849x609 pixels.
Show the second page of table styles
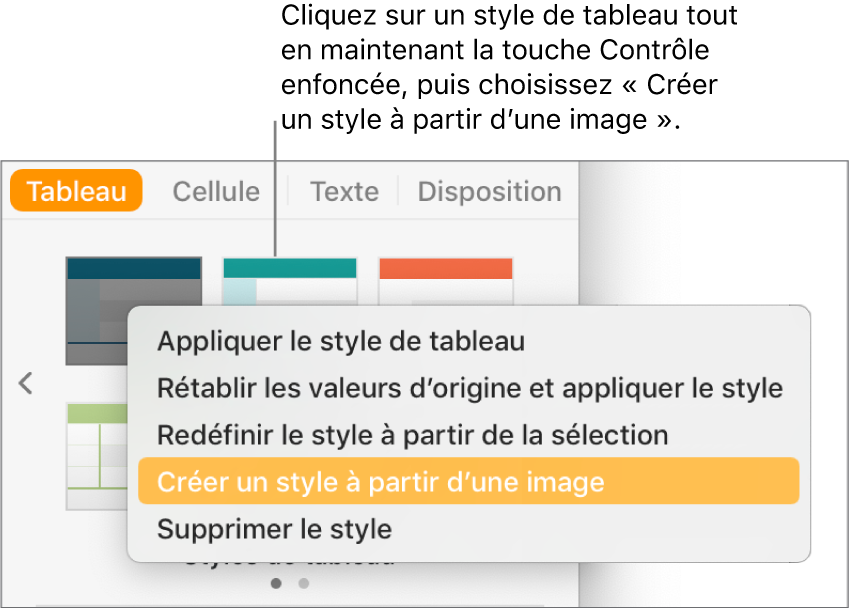point(304,582)
